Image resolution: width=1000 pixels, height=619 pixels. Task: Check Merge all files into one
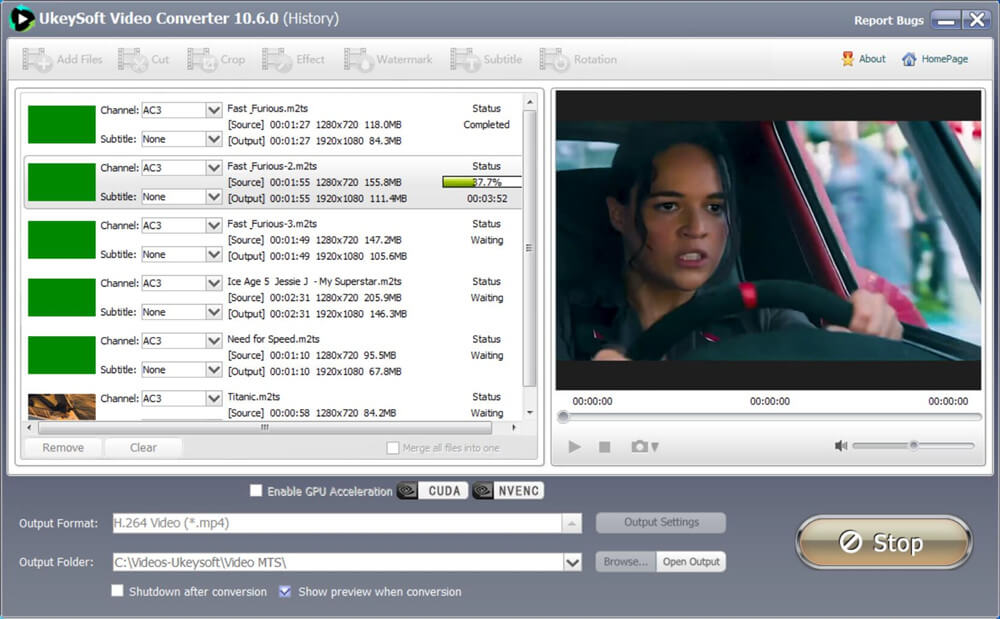(x=393, y=448)
